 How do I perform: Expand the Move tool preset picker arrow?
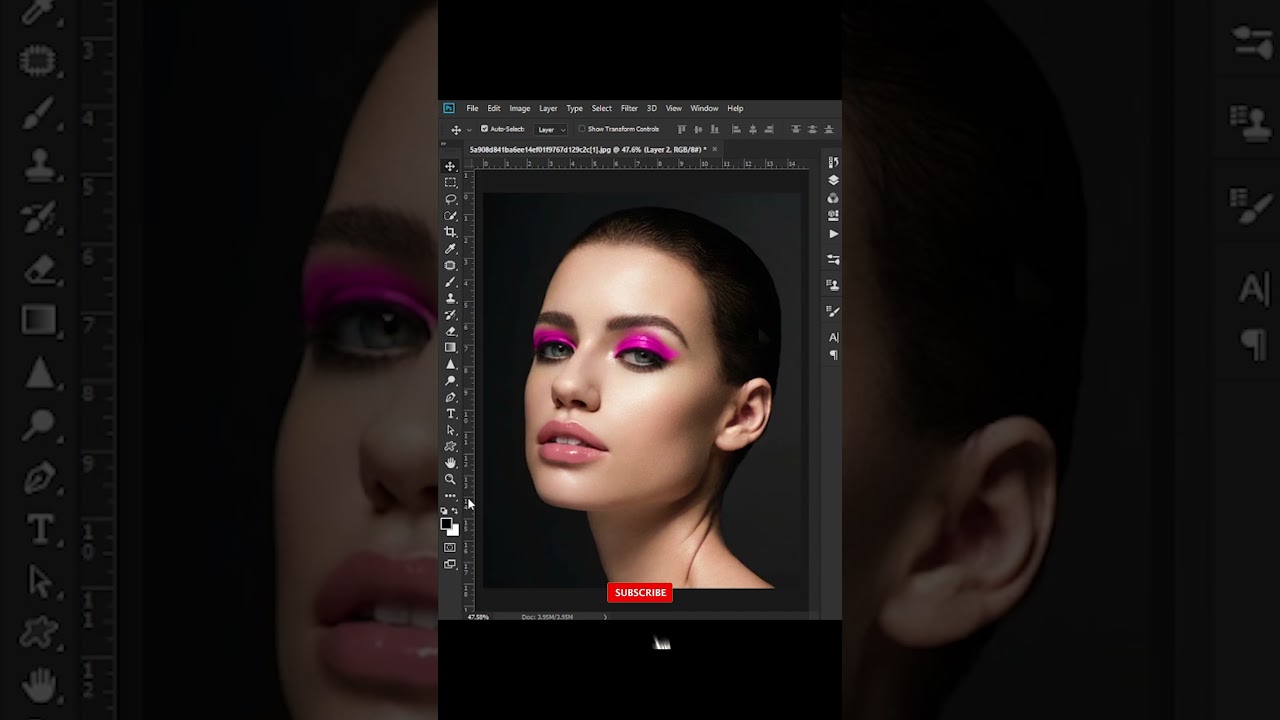tap(468, 130)
